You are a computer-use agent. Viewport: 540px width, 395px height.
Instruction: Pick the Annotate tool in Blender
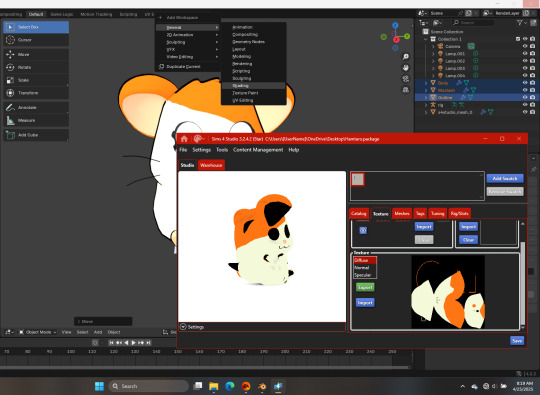(36, 107)
